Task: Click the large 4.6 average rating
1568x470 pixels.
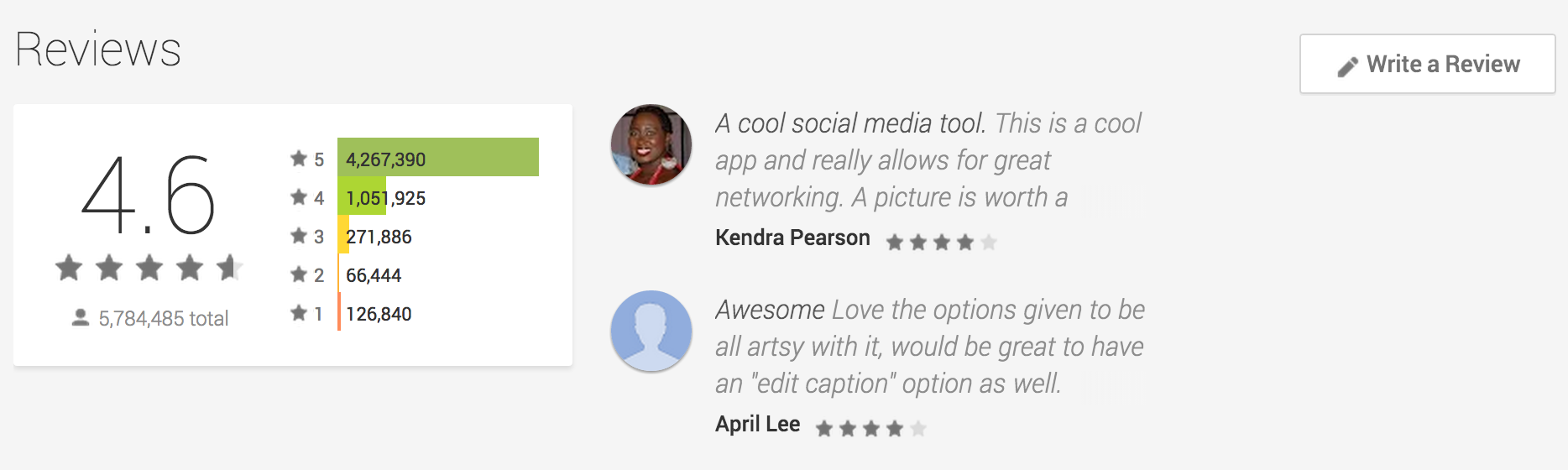Action: 149,196
